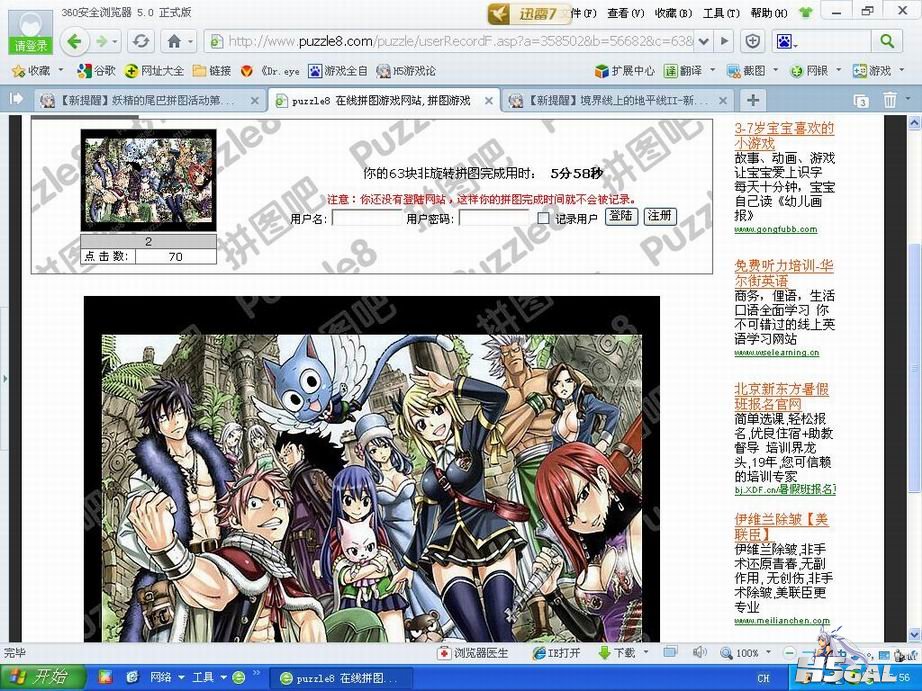Reload the page with the refresh icon
This screenshot has height=691, width=922.
141,42
